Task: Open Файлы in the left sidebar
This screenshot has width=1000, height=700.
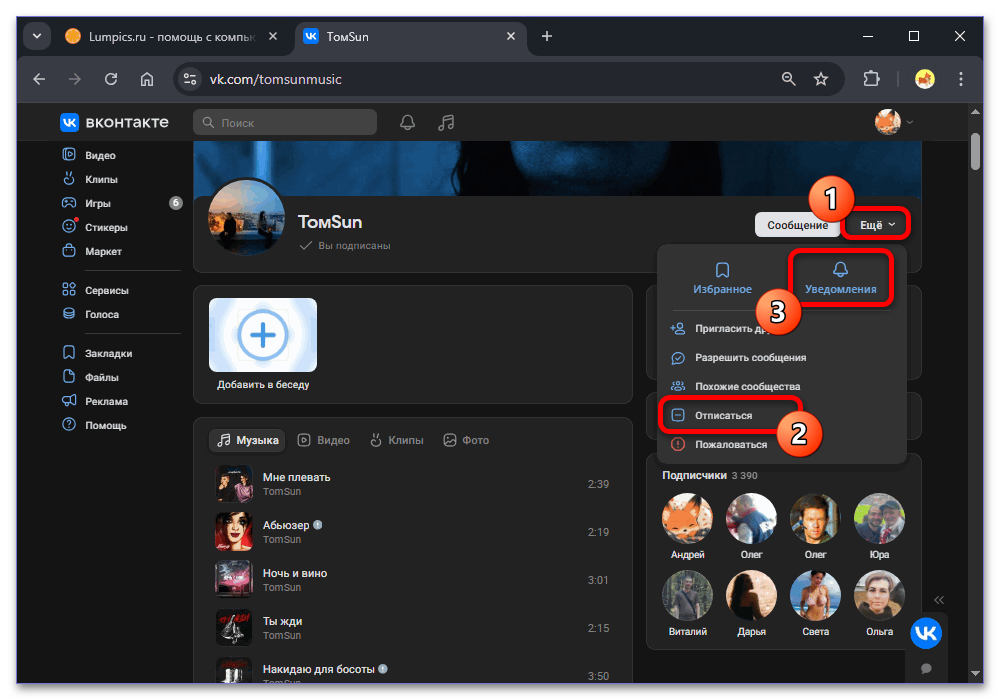Action: pyautogui.click(x=91, y=377)
